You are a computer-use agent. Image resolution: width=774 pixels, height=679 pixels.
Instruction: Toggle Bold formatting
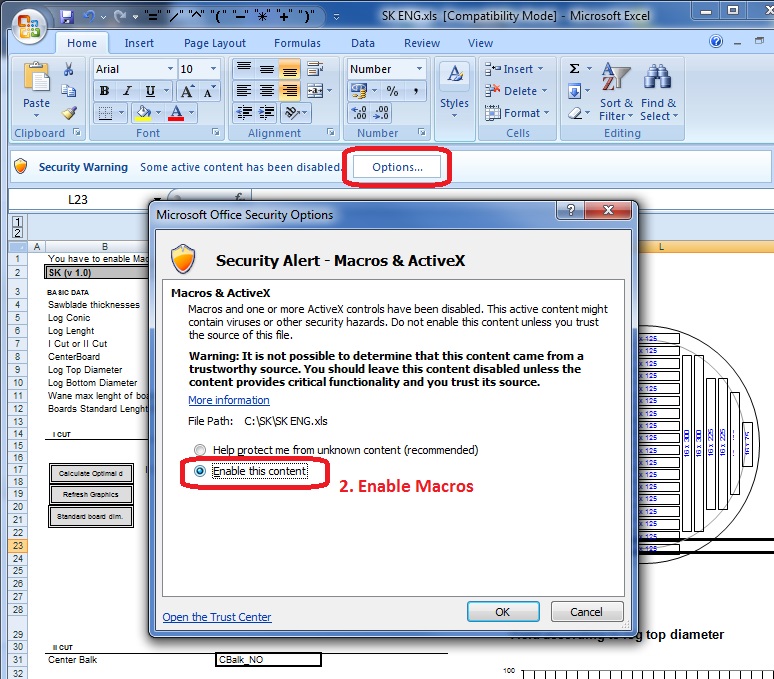[104, 91]
